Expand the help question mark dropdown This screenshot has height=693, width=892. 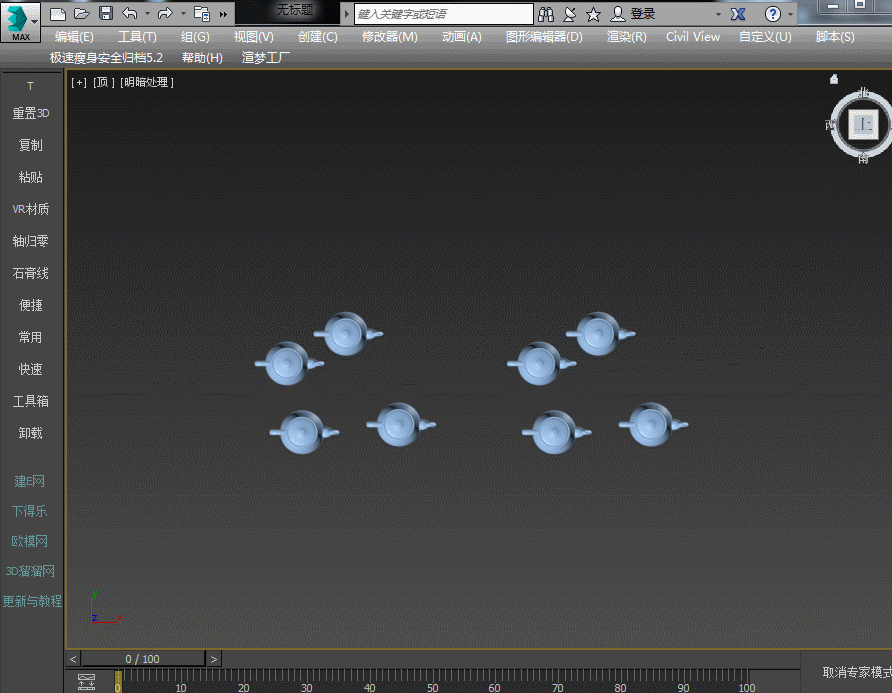click(x=790, y=14)
